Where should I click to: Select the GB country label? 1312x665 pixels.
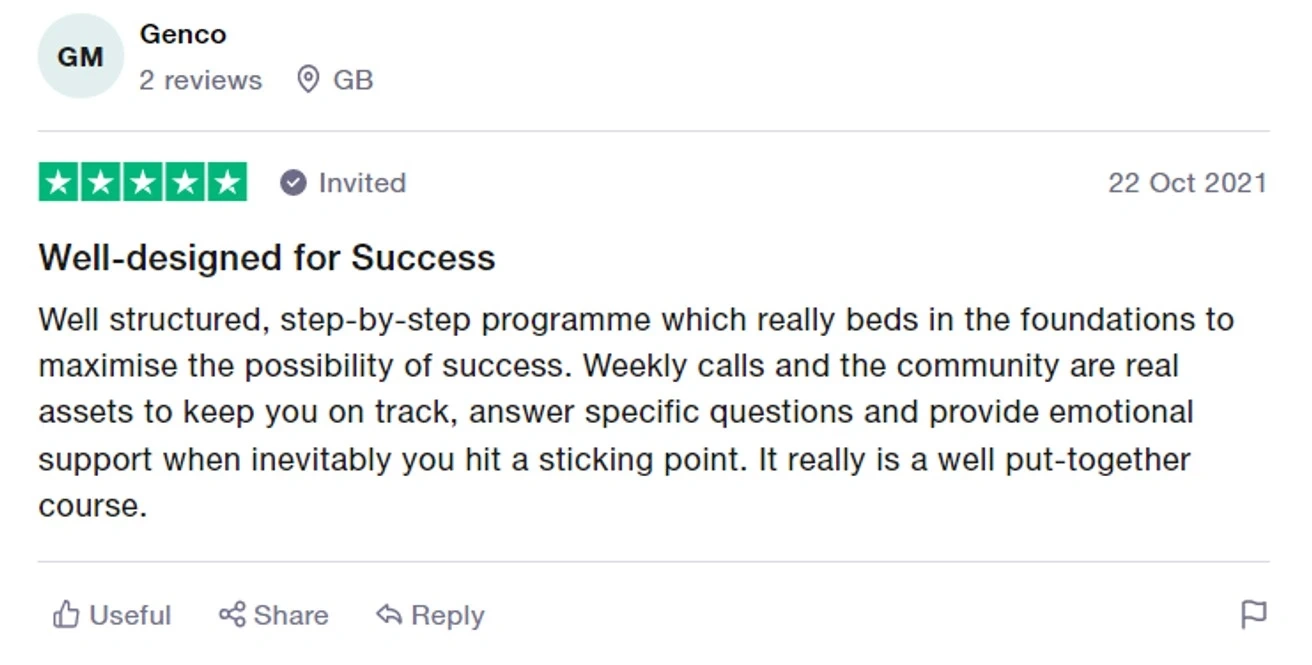click(x=353, y=80)
